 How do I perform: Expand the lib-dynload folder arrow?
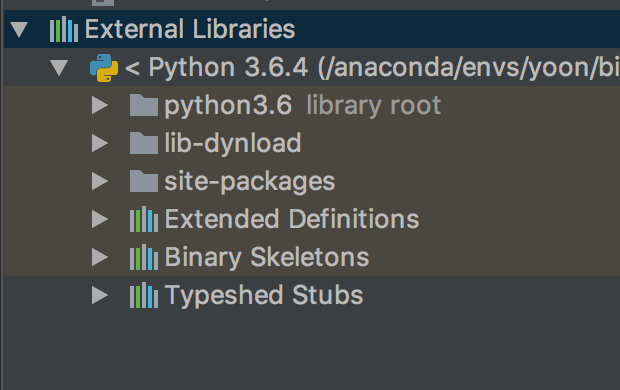tap(100, 143)
